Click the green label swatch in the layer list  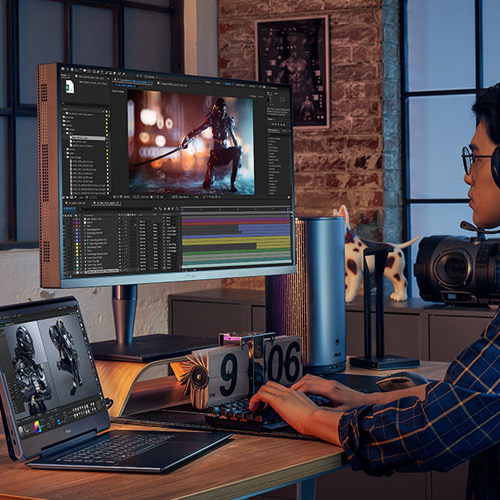coord(77,259)
